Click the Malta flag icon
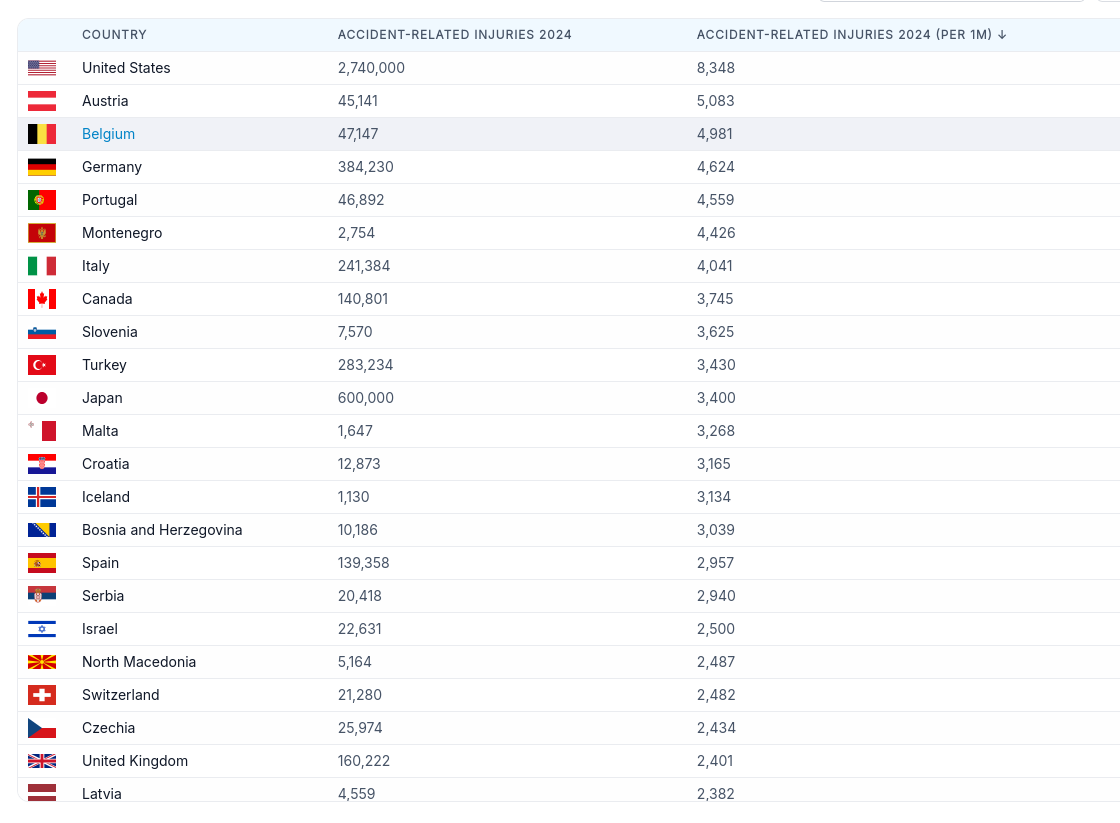 [41, 431]
